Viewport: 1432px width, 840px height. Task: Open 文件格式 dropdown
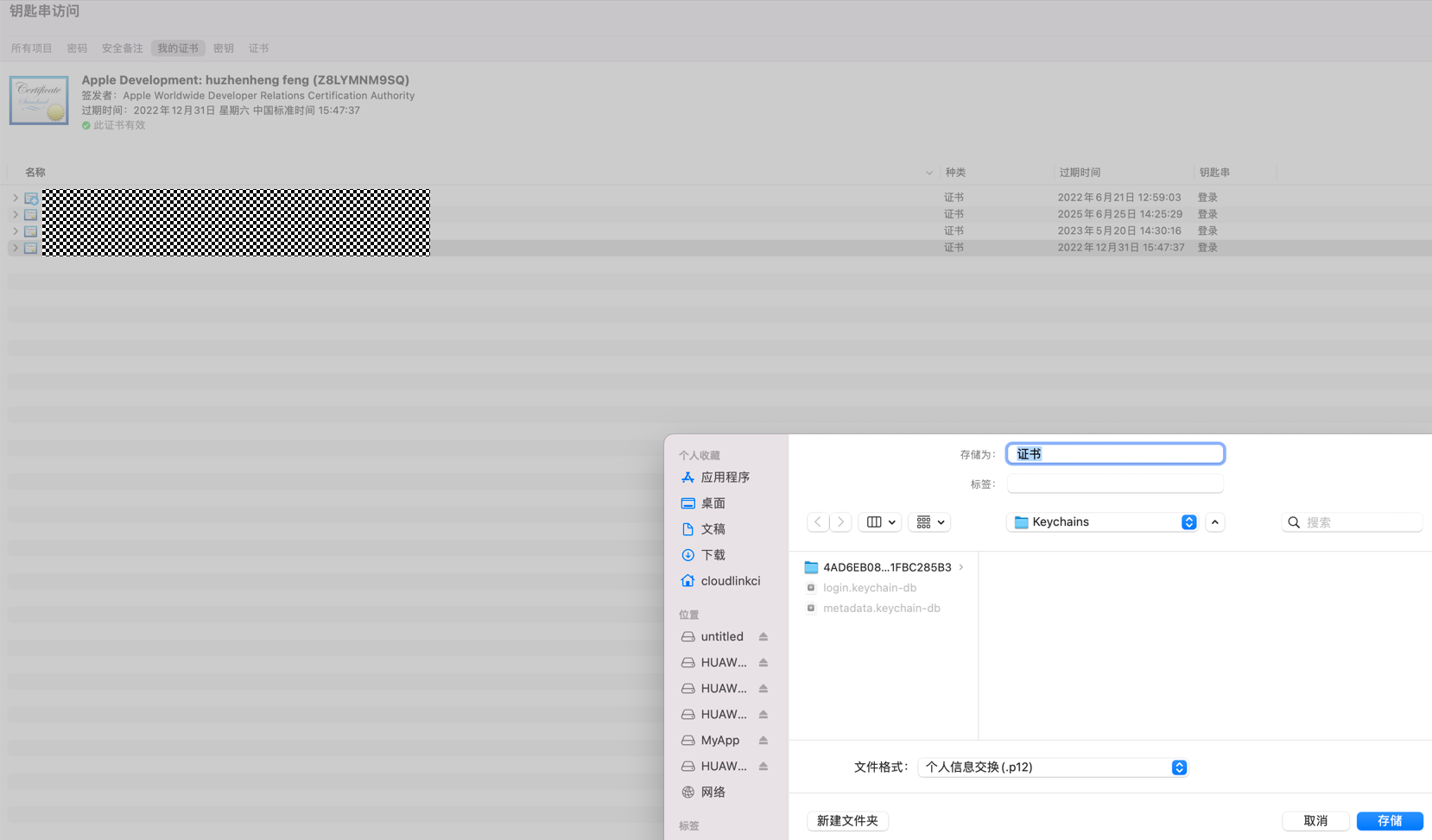1053,767
